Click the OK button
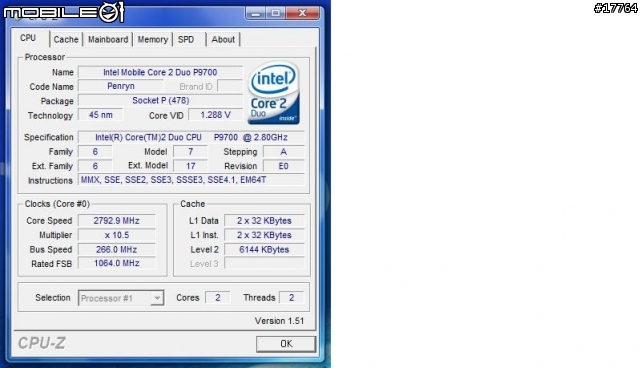 click(x=286, y=344)
